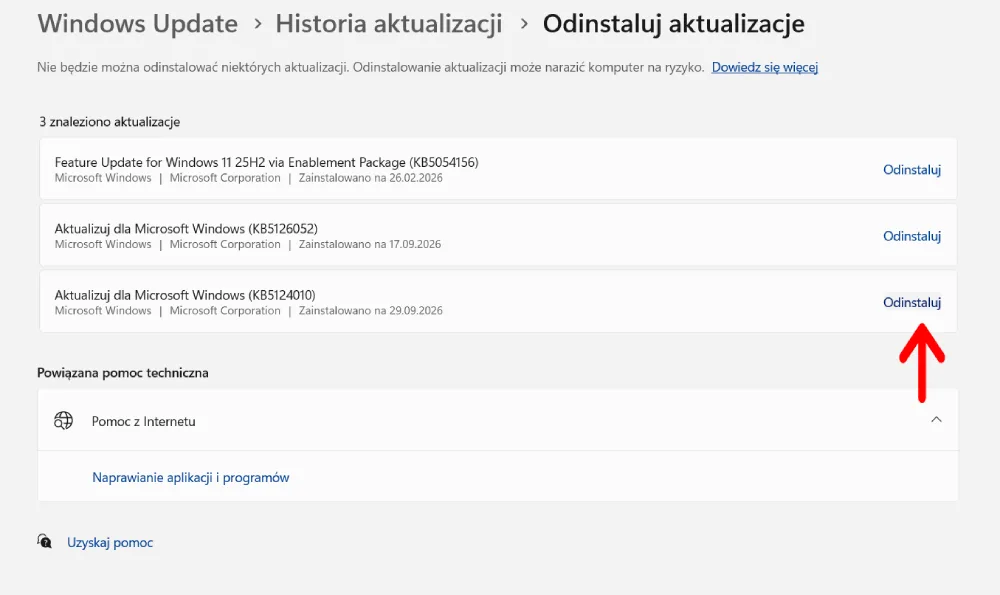Click the Powiązana pomoc techniczna heading

(x=123, y=373)
